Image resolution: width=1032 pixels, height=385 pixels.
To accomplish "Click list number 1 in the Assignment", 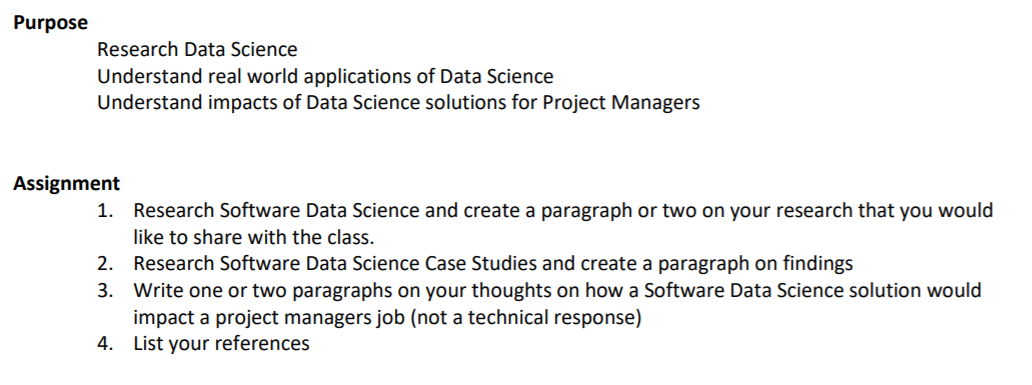I will coord(105,211).
